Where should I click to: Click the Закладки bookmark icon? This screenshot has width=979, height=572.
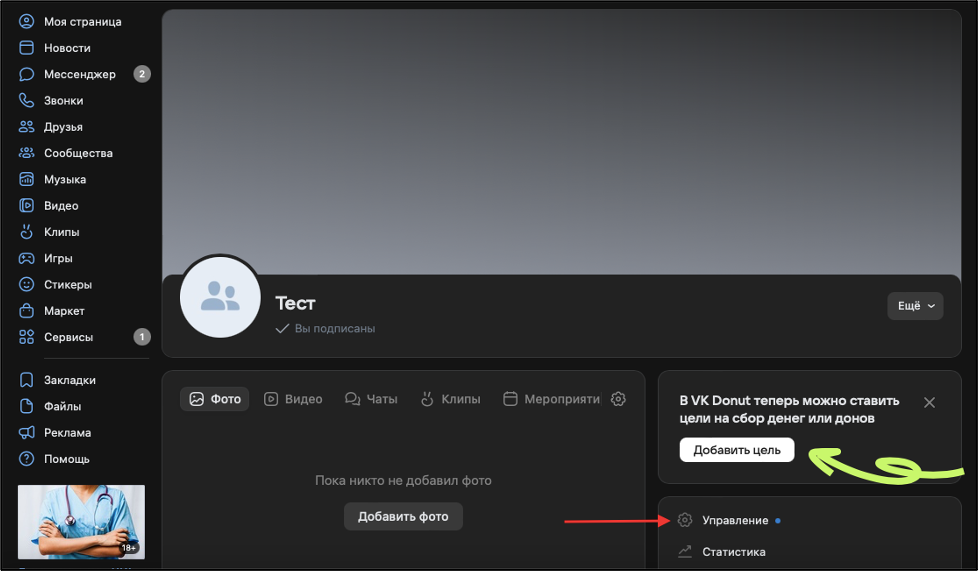point(26,380)
